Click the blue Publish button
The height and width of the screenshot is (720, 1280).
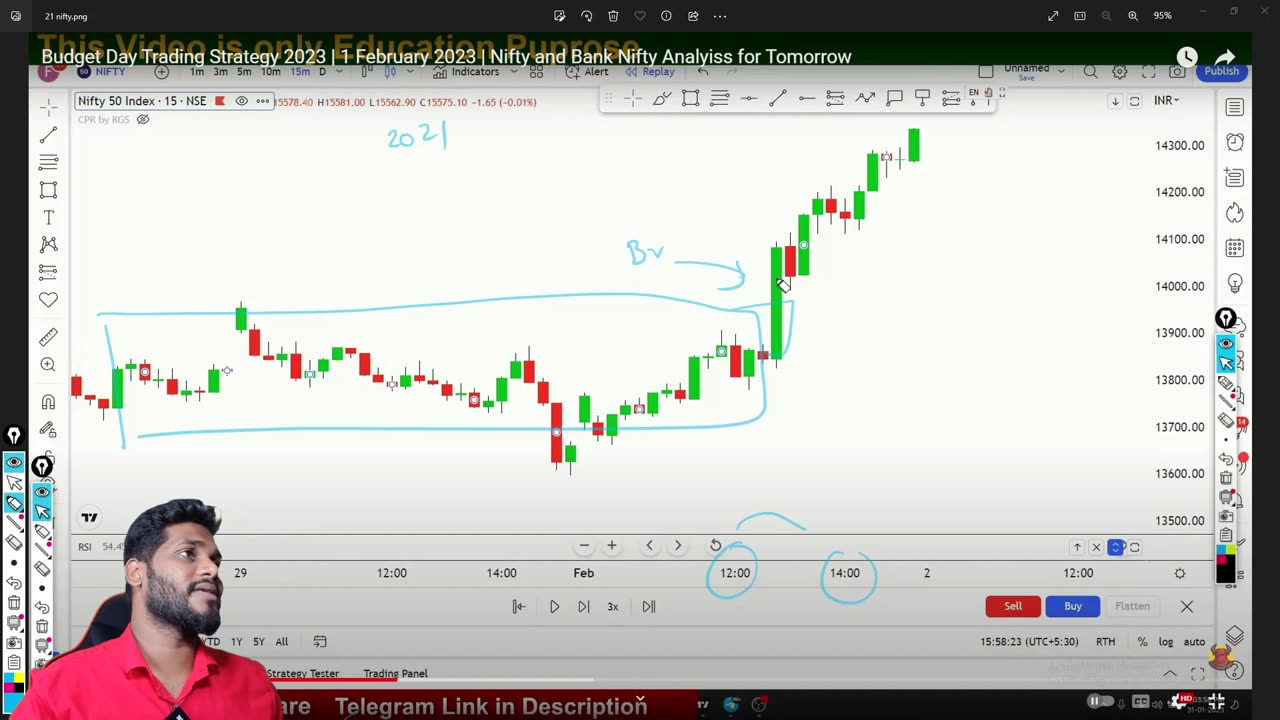point(1221,71)
